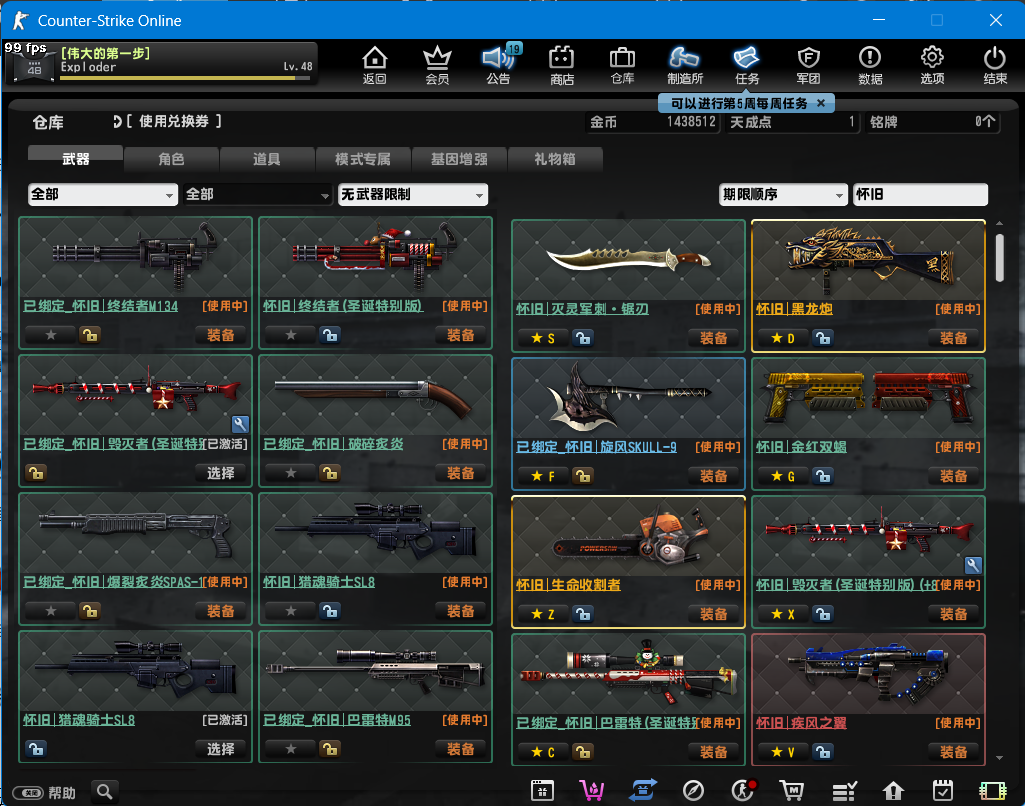Open the 制造所 crafting icon
1025x806 pixels.
point(684,65)
